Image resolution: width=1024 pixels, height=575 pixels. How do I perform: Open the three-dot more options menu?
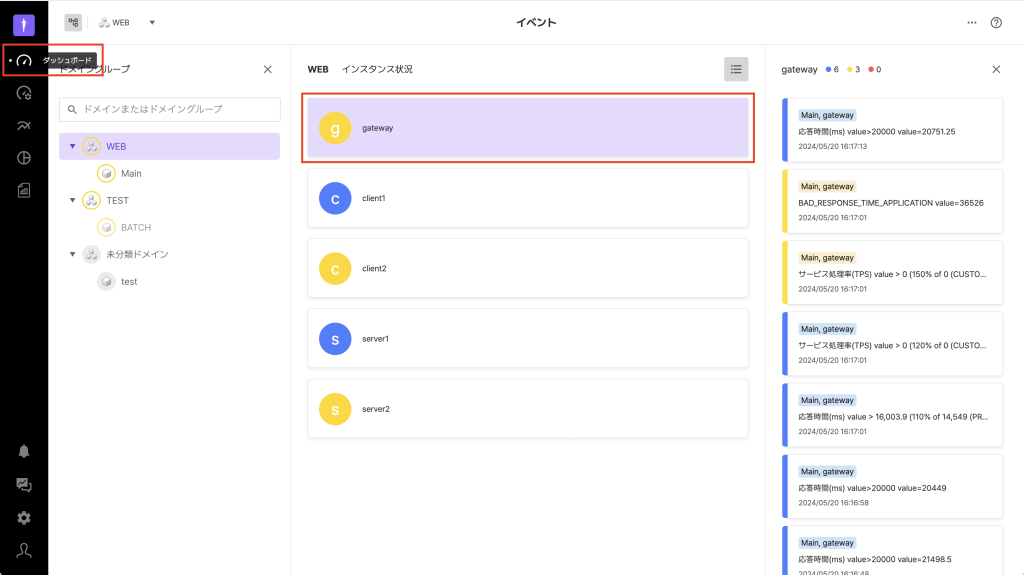[x=972, y=23]
